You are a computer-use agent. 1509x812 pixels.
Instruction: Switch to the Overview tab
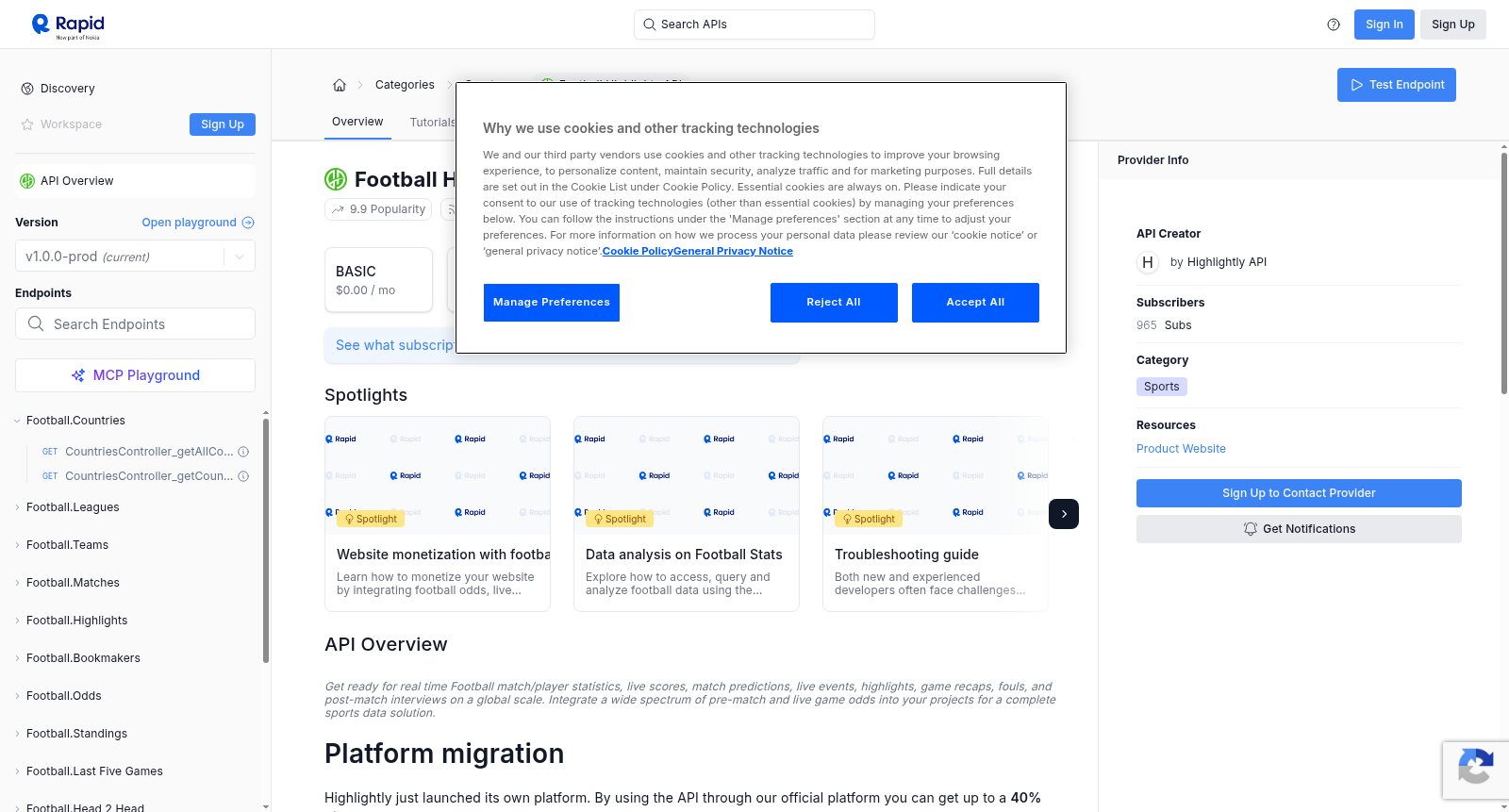357,122
